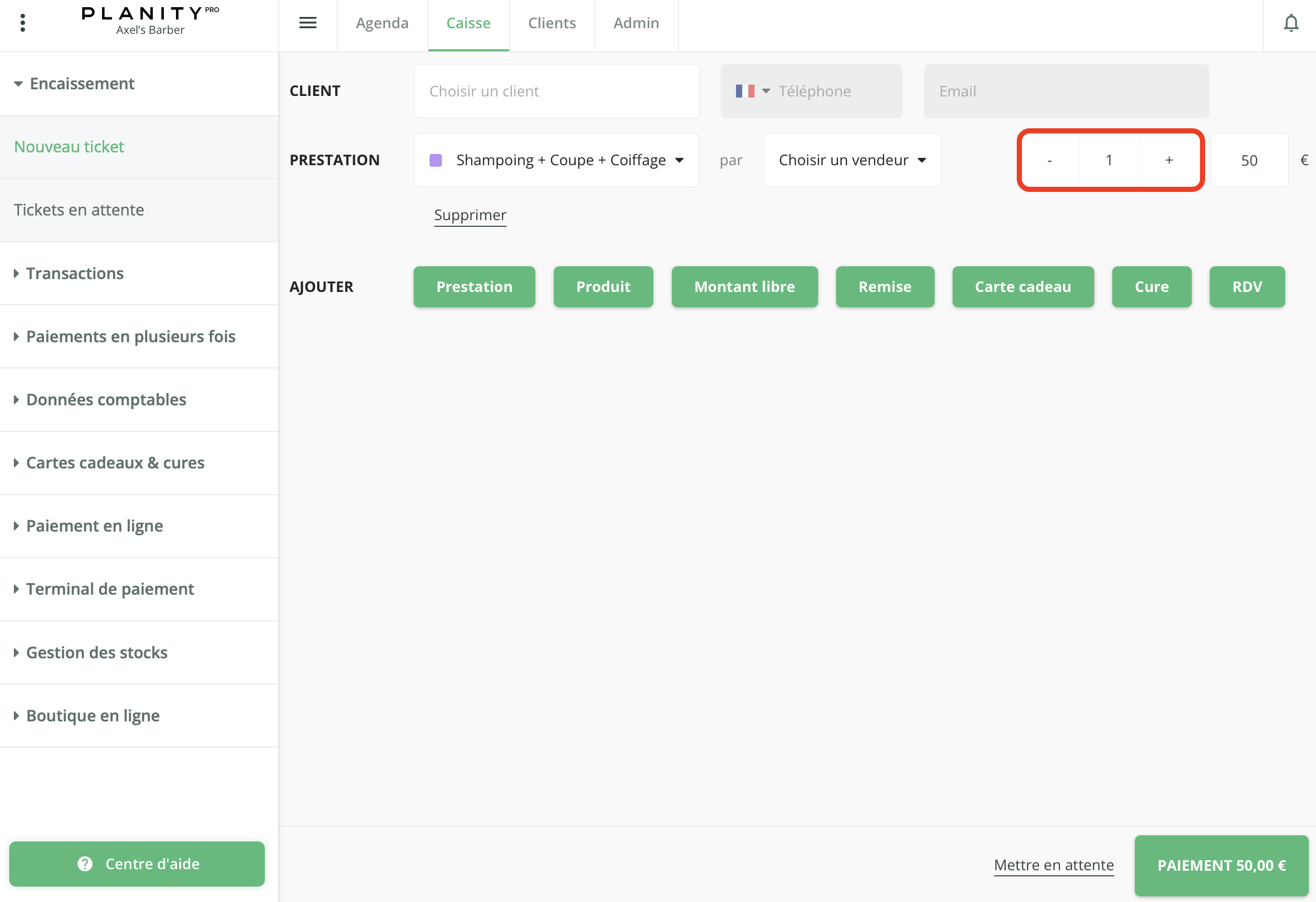Image resolution: width=1316 pixels, height=902 pixels.
Task: Click the Supprimer link
Action: pyautogui.click(x=470, y=215)
